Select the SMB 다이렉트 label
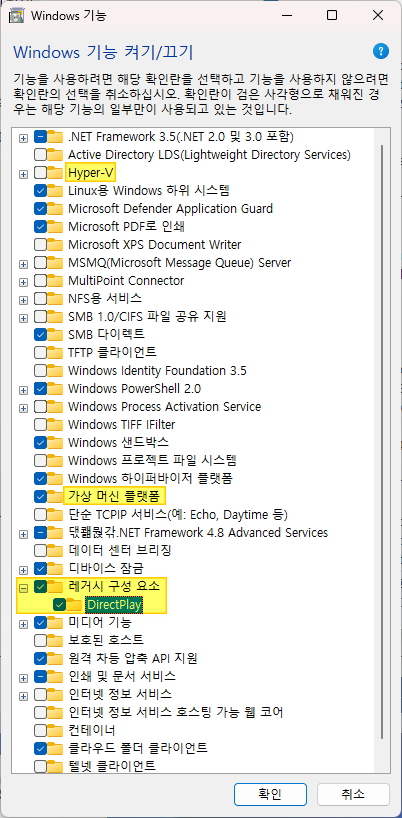This screenshot has height=818, width=402. pyautogui.click(x=106, y=334)
